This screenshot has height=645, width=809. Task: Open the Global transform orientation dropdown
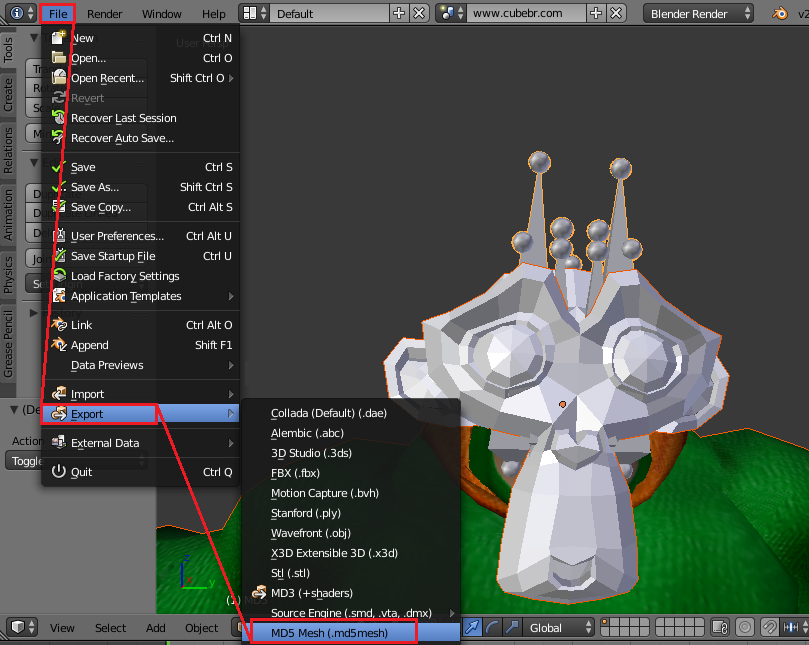pyautogui.click(x=559, y=627)
